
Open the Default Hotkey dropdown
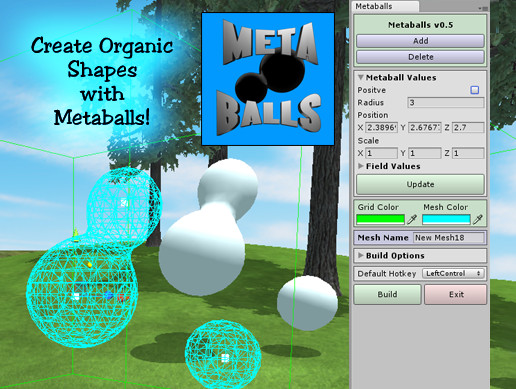(x=453, y=274)
